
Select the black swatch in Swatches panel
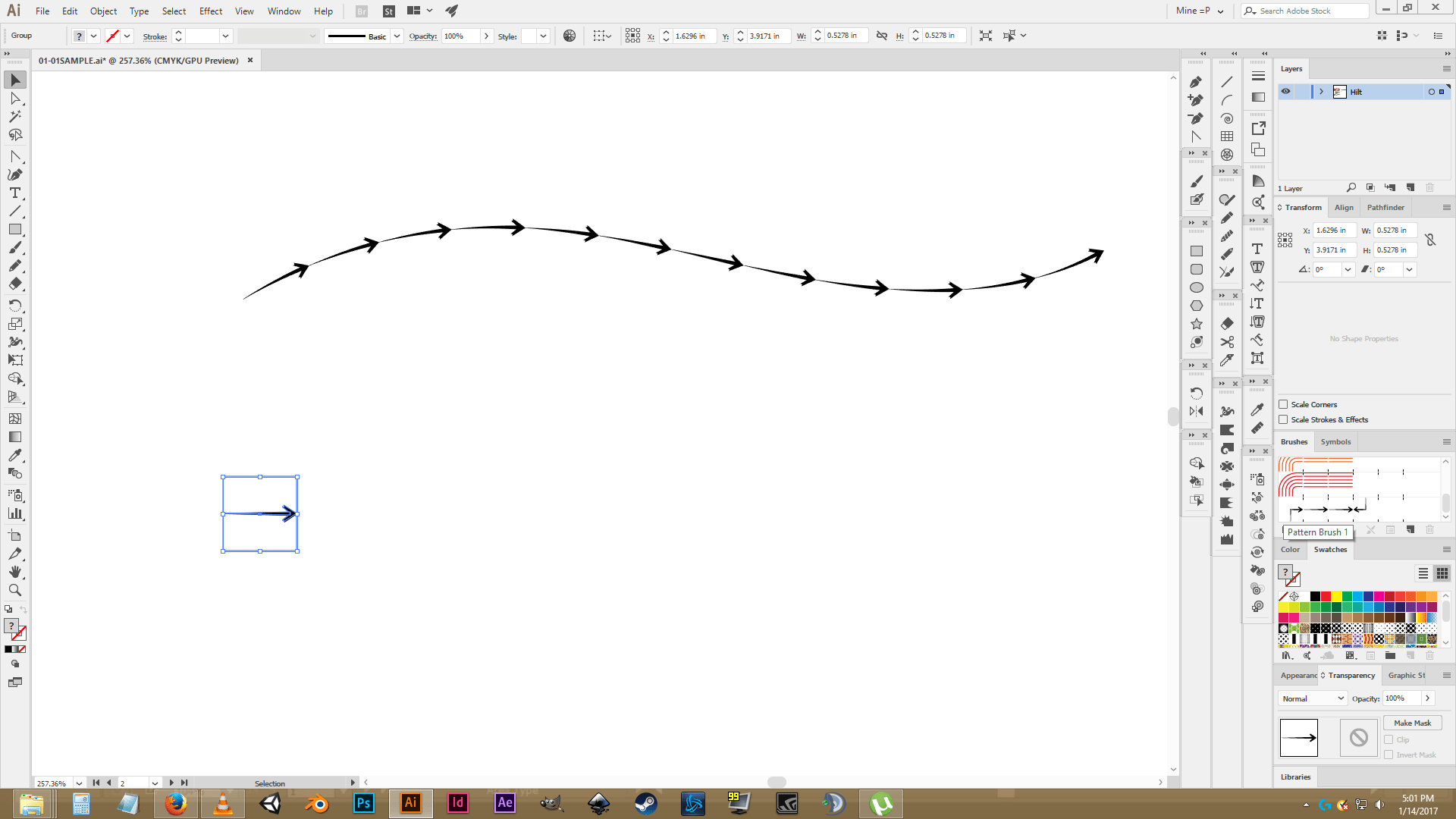tap(1316, 597)
